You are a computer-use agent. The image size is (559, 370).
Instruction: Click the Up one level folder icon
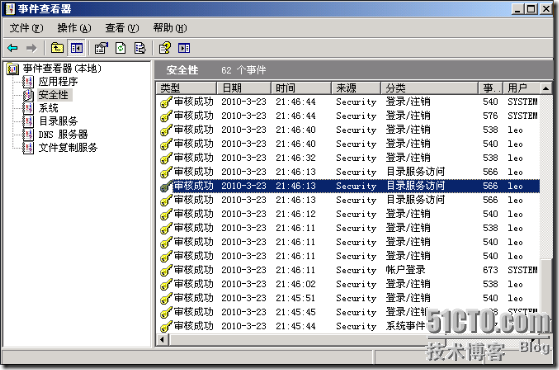pos(57,48)
